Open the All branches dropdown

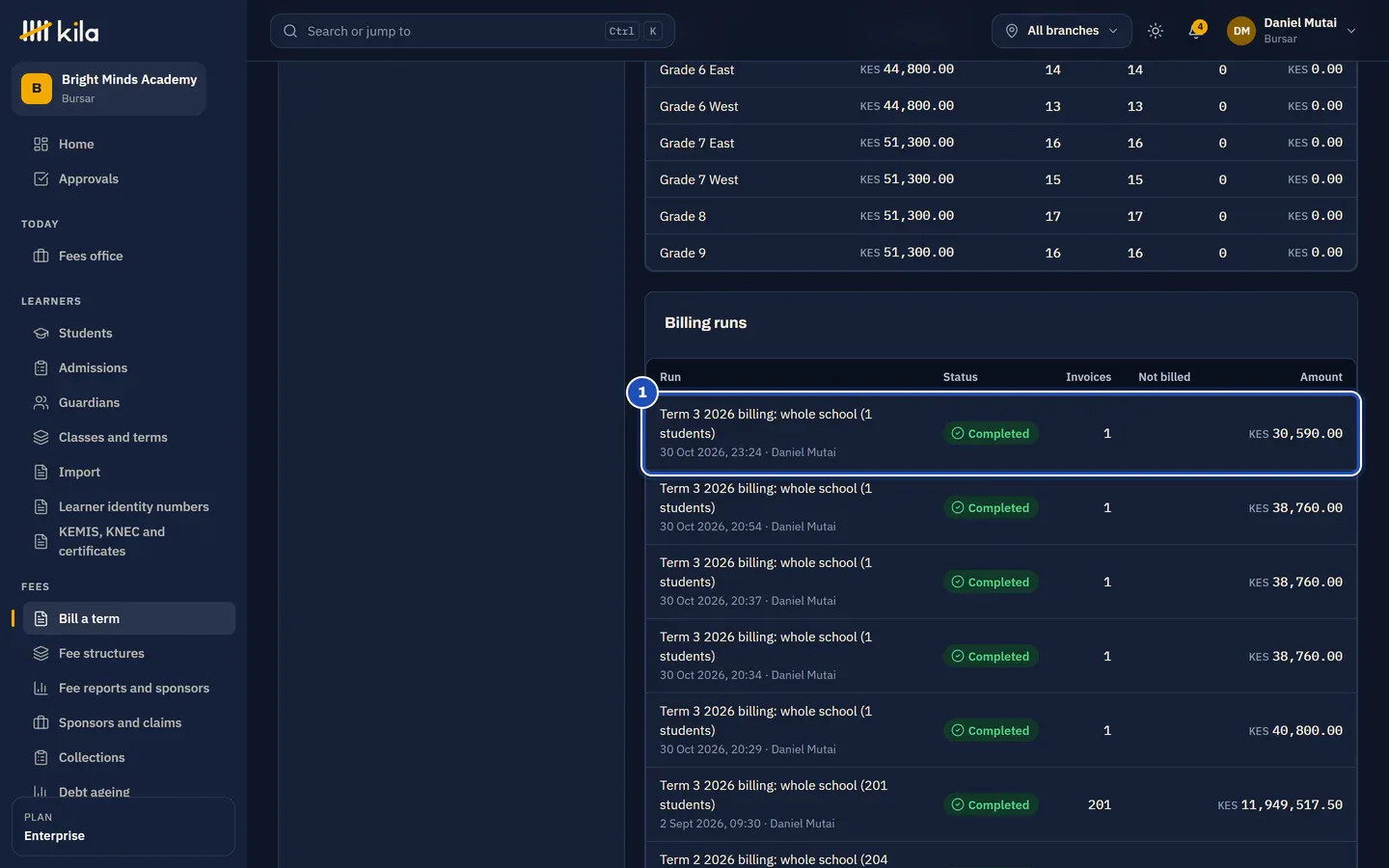tap(1062, 31)
